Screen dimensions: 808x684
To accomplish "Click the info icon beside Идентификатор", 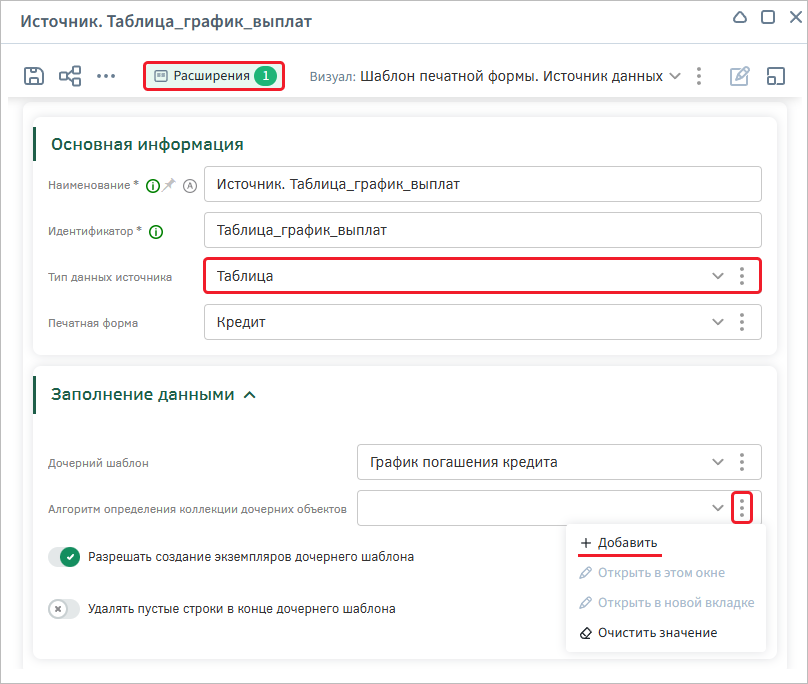I will (156, 232).
